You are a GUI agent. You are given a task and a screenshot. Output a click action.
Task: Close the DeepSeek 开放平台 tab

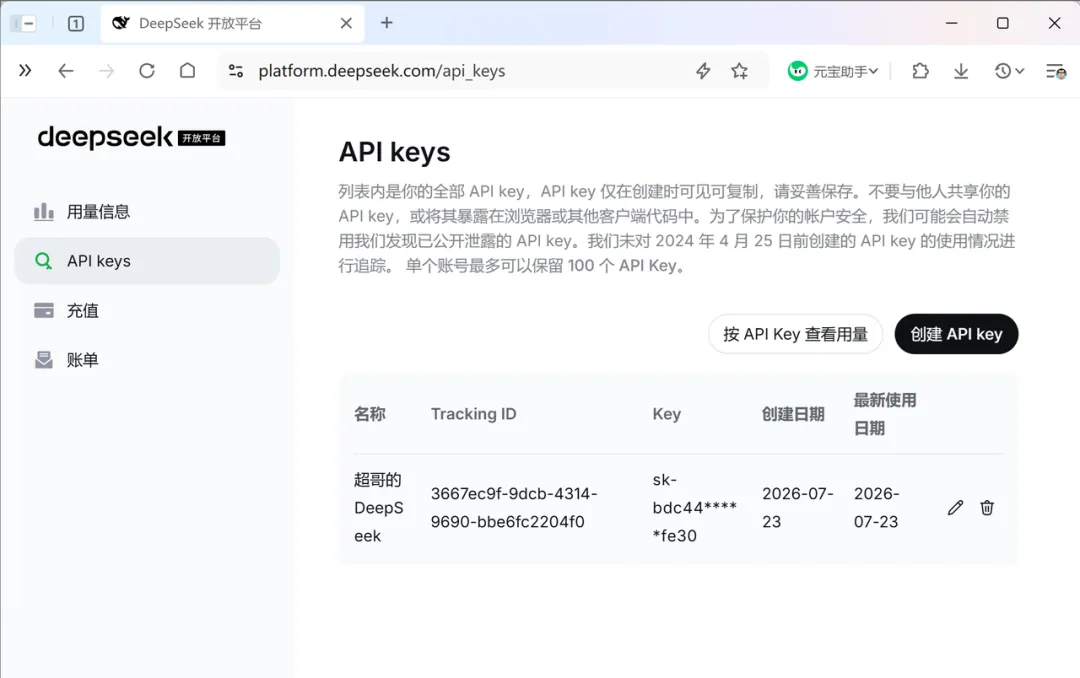(346, 23)
